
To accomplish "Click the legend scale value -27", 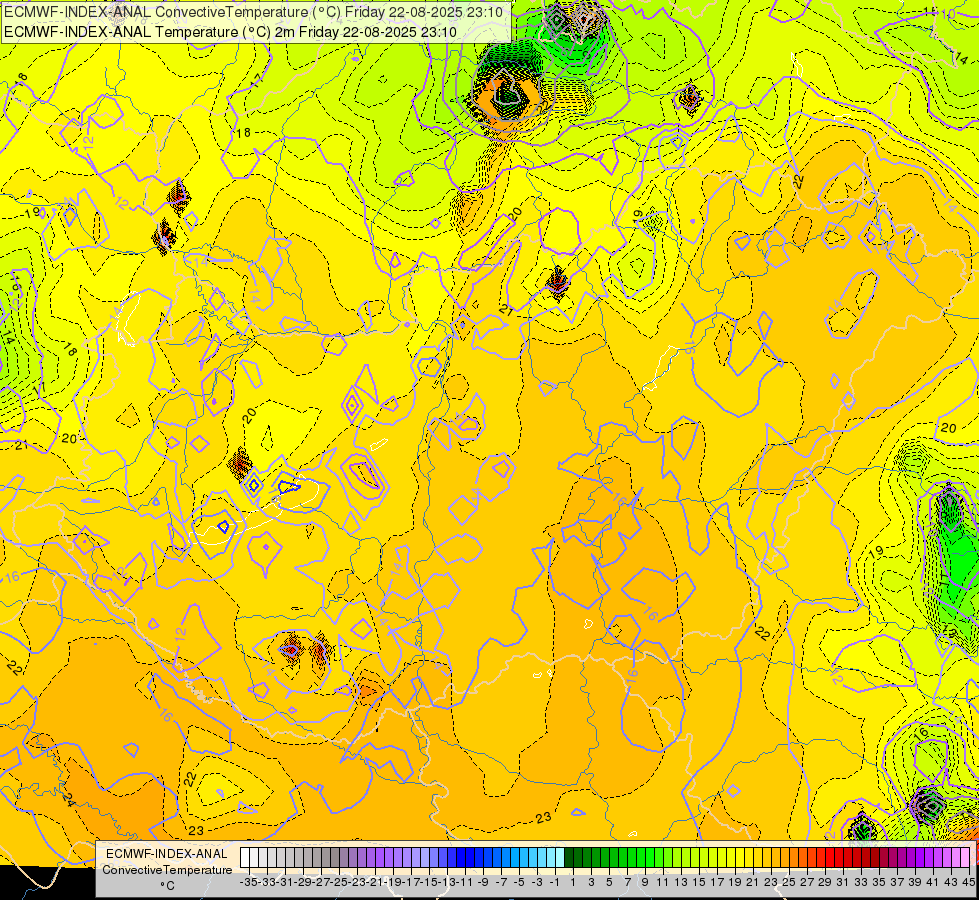I will pyautogui.click(x=321, y=883).
